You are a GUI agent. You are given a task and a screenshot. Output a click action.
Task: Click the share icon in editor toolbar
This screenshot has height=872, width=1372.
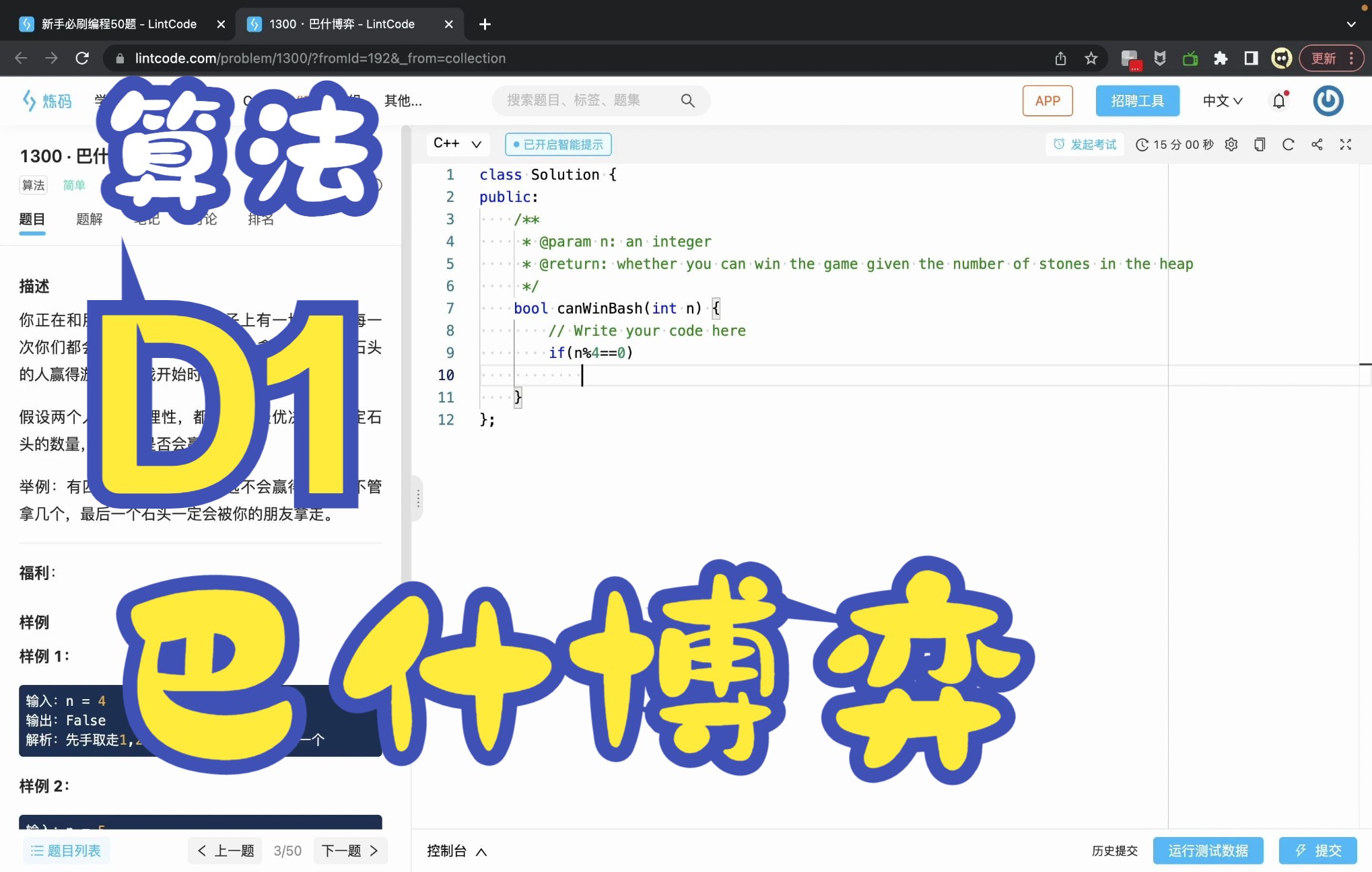[x=1317, y=145]
